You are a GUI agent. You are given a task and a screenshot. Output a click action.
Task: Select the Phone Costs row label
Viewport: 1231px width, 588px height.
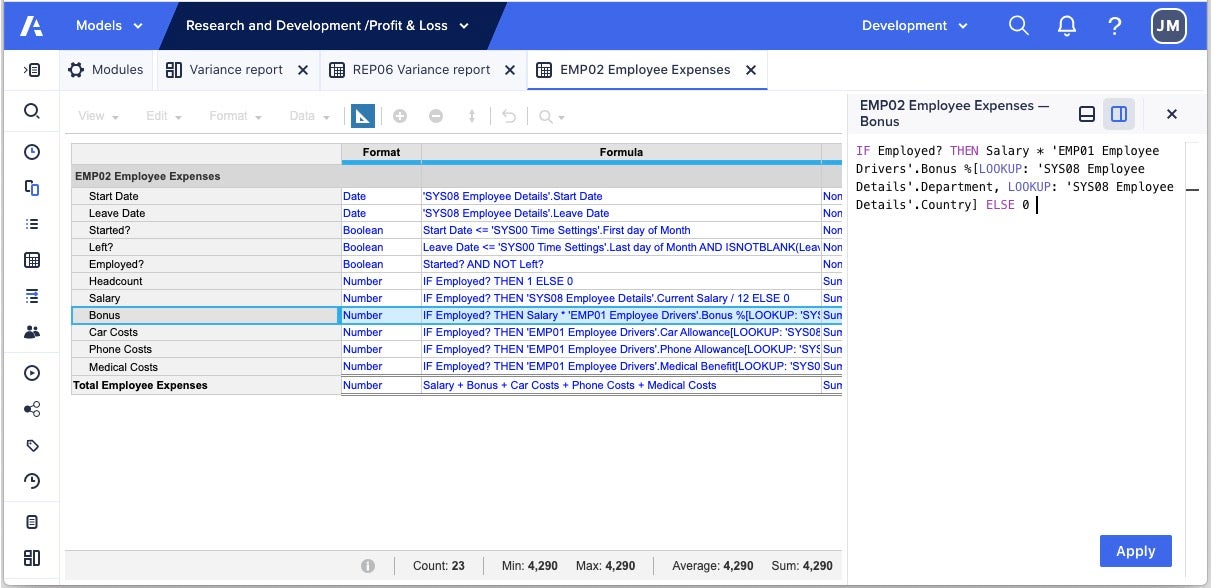(206, 350)
